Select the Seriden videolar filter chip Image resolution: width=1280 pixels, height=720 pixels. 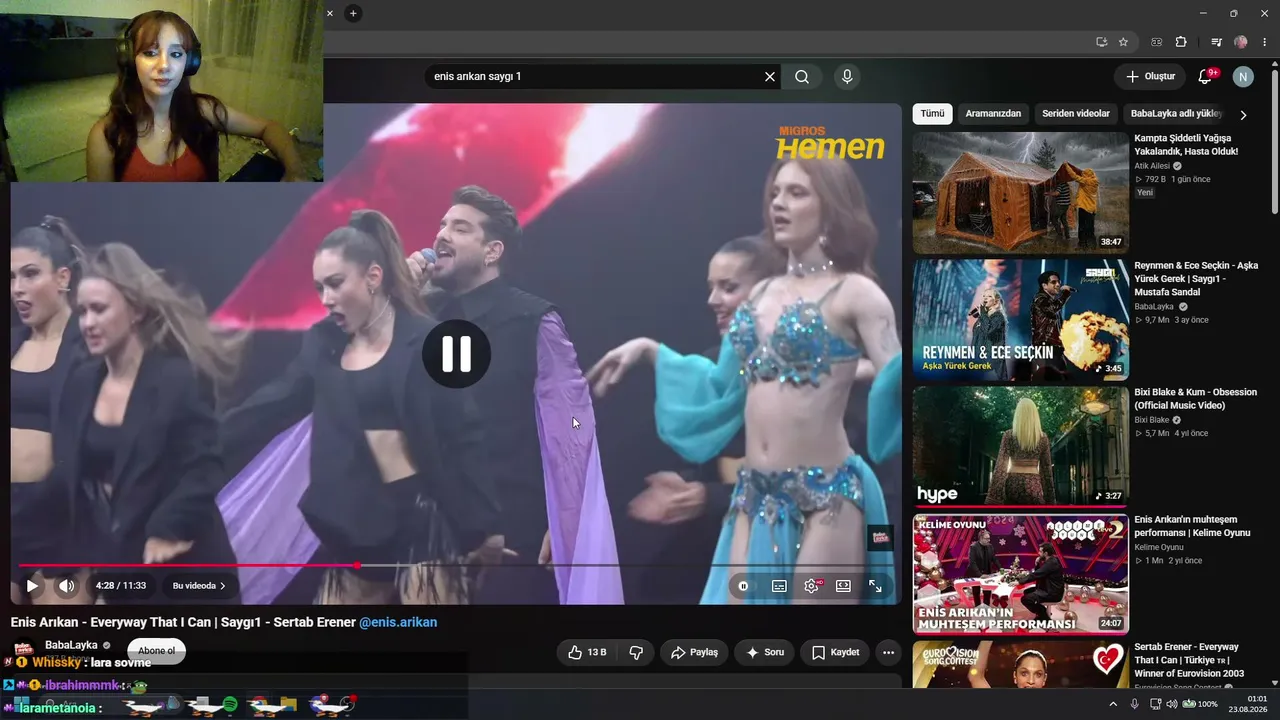[1076, 114]
